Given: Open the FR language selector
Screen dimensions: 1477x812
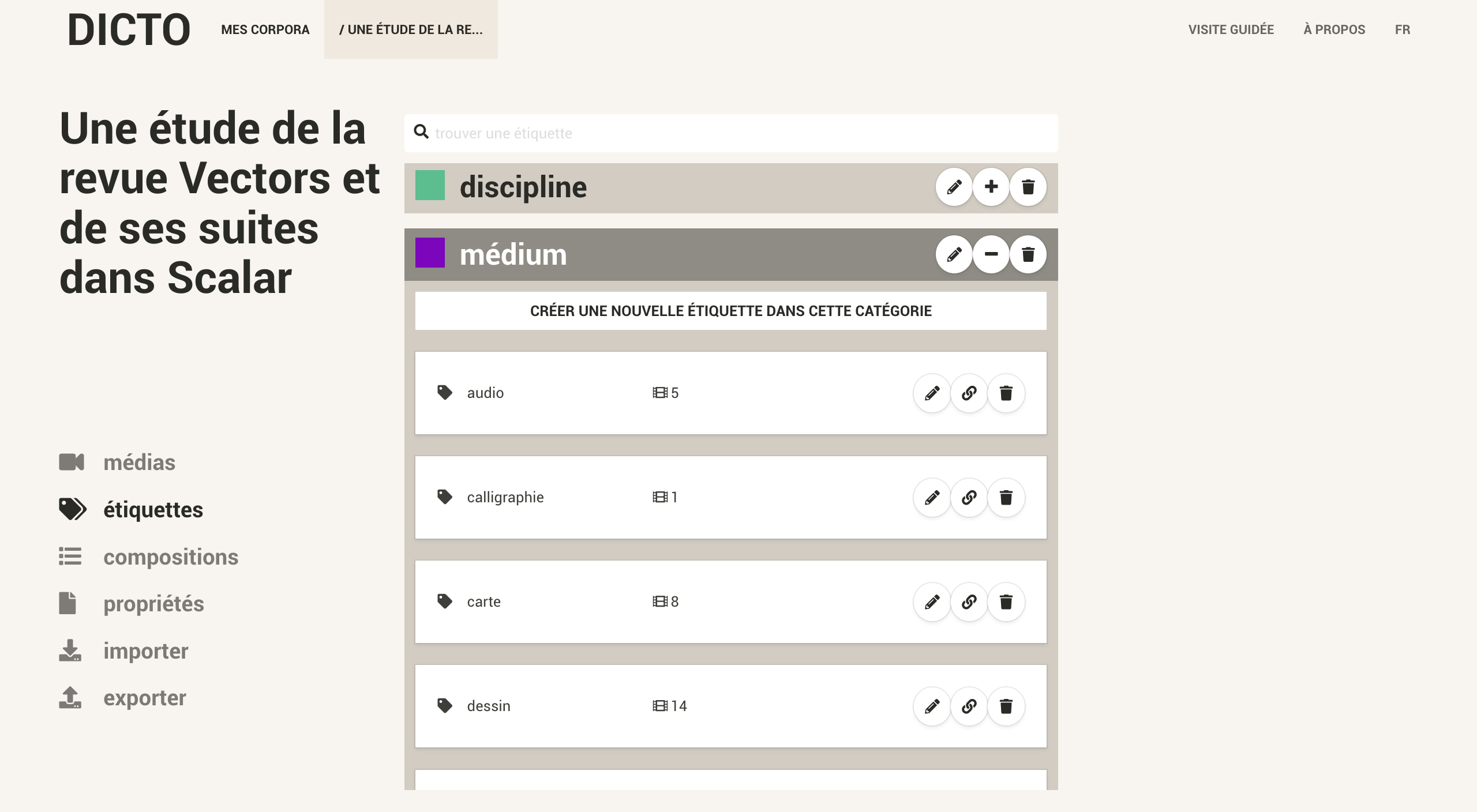Looking at the screenshot, I should coord(1403,29).
